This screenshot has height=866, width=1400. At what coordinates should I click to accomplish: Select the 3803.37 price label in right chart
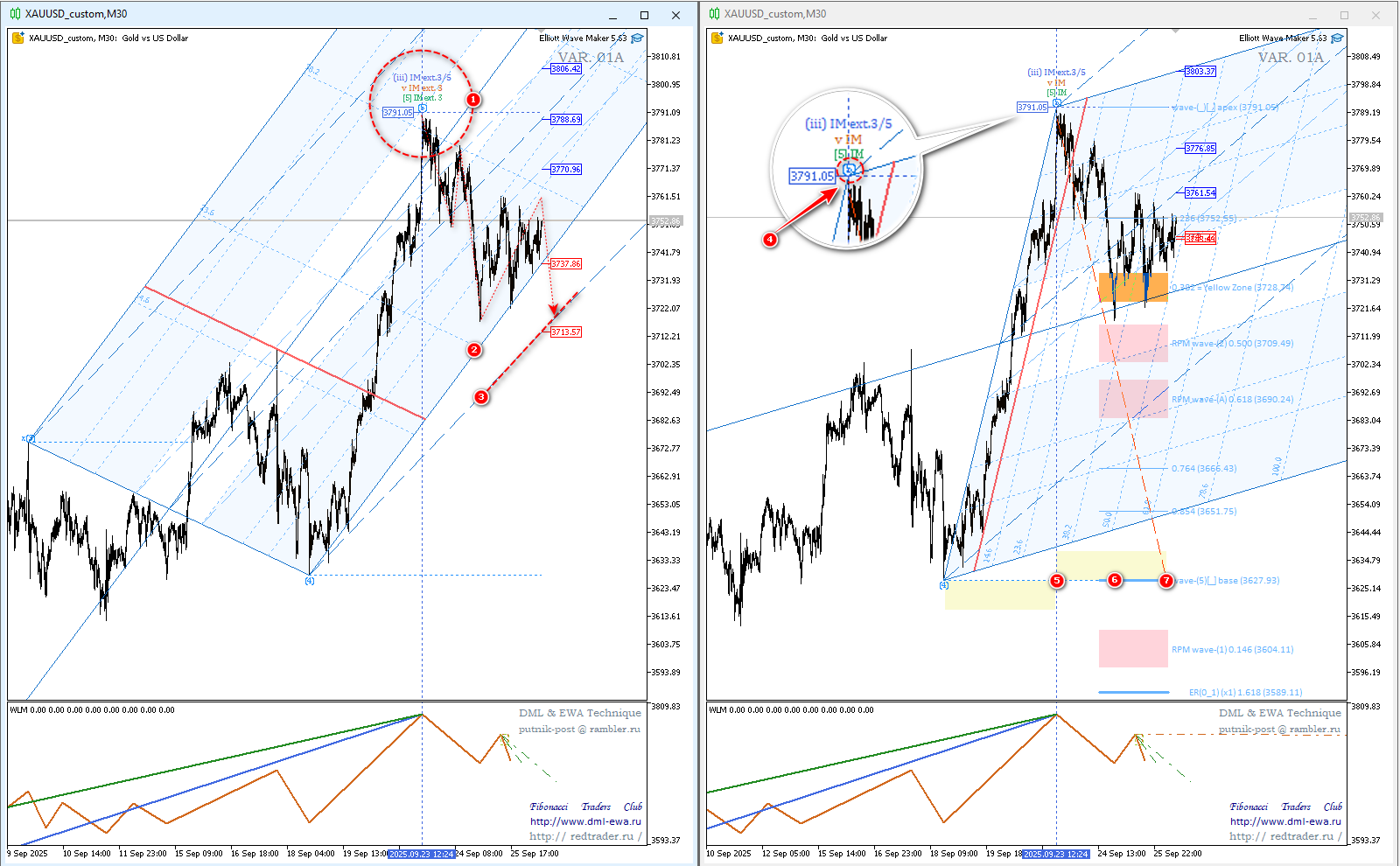[1200, 71]
